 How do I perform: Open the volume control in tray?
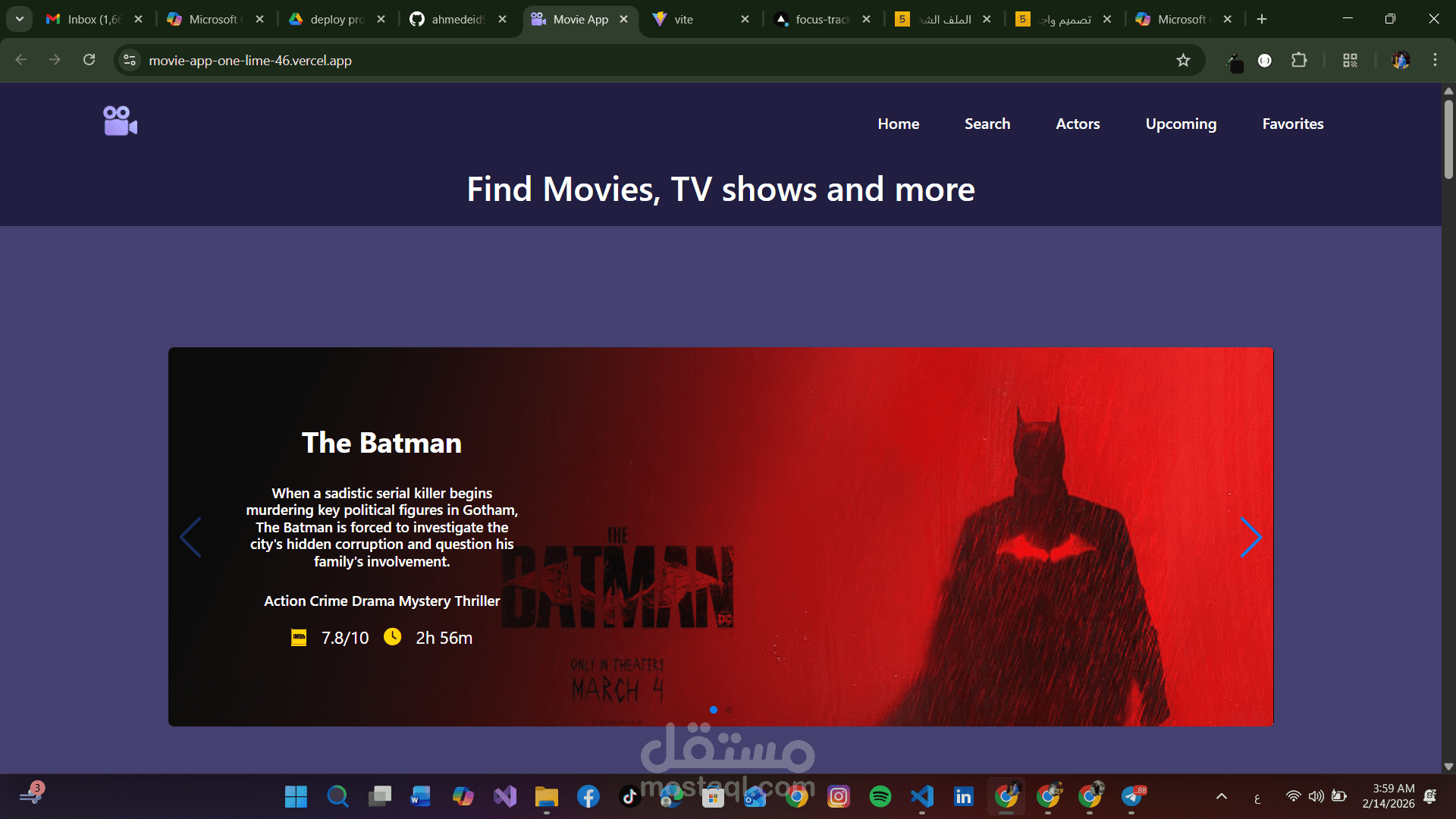[x=1316, y=796]
